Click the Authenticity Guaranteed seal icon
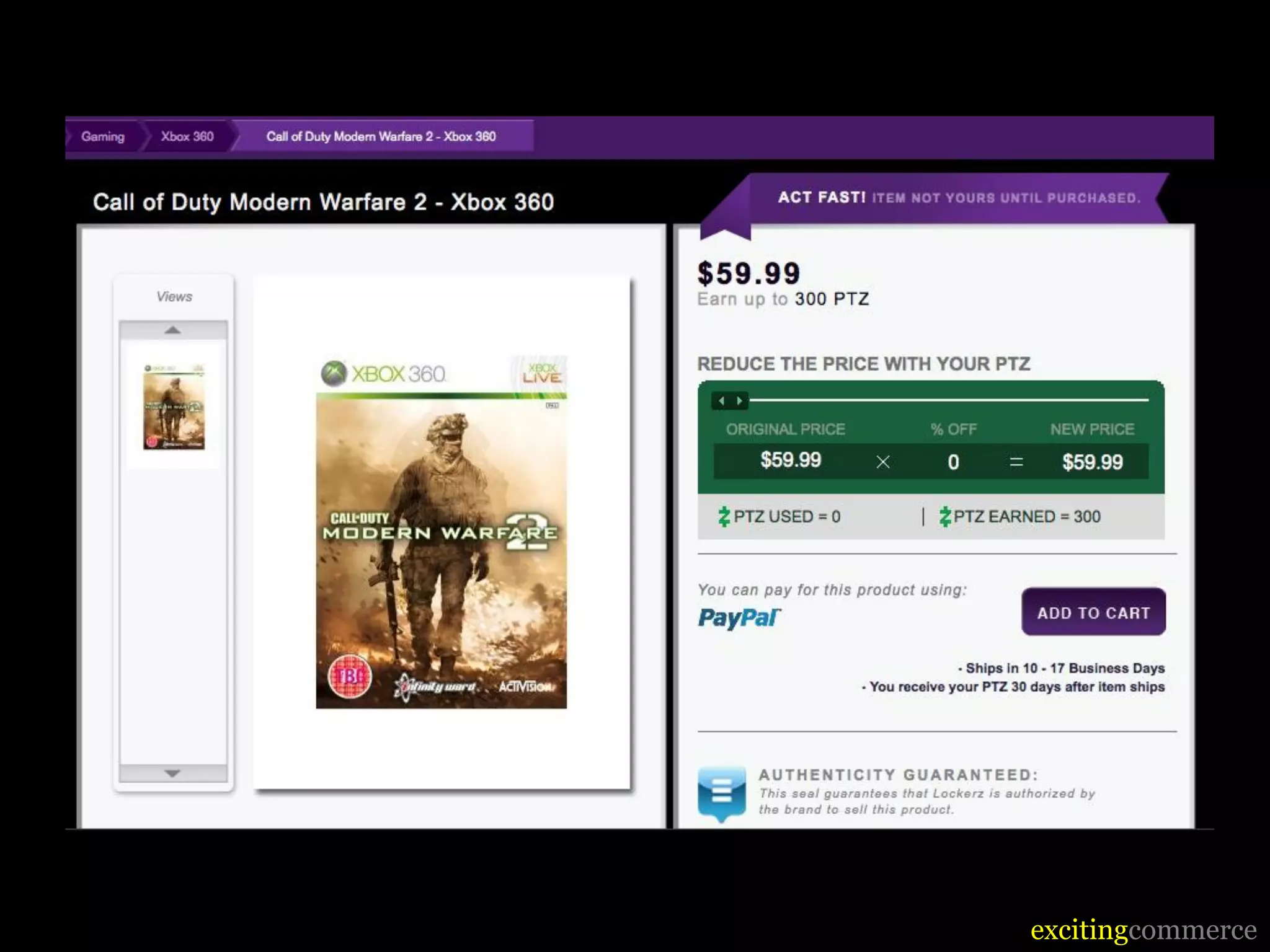1270x952 pixels. pos(721,793)
